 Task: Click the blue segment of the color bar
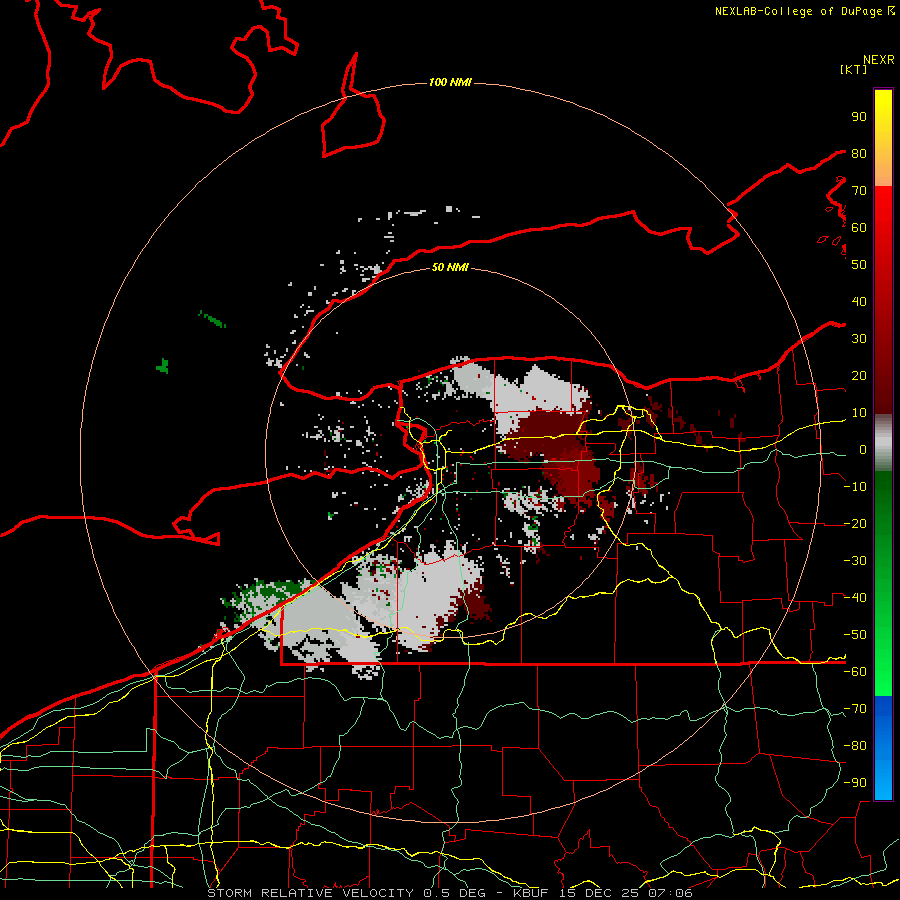click(883, 747)
